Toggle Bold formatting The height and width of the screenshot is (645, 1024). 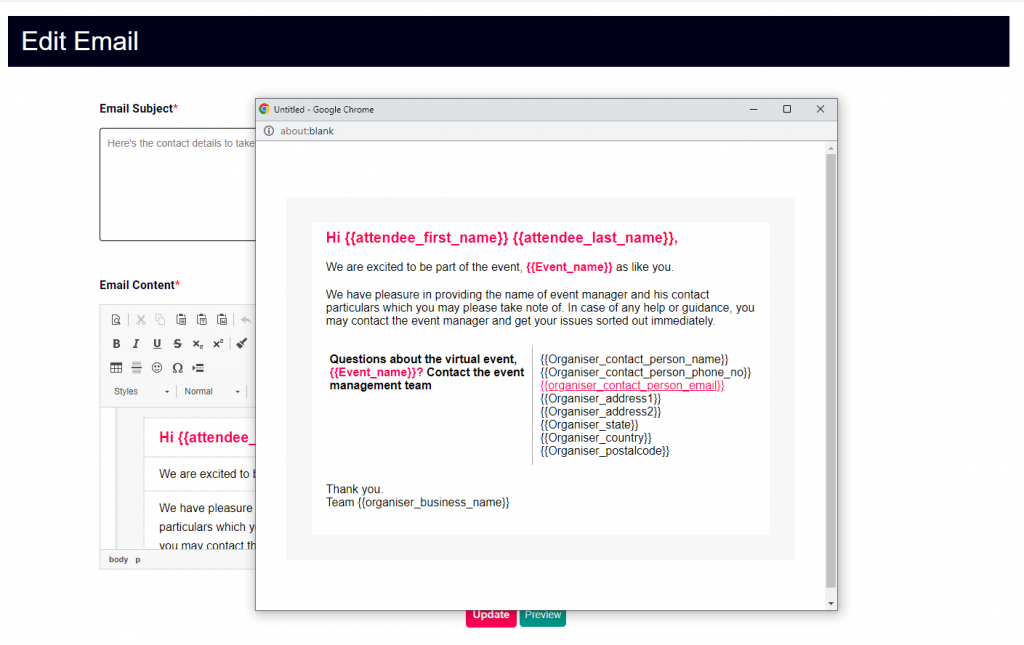116,343
